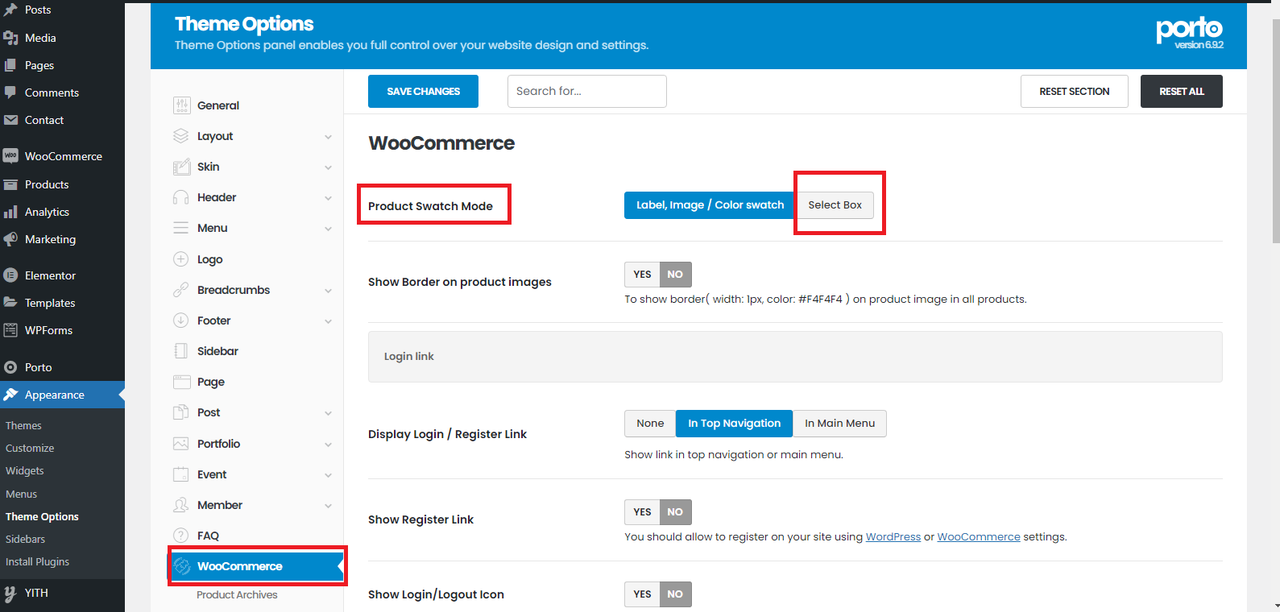Viewport: 1280px width, 612px height.
Task: Expand the Portfolio section chevron
Action: coord(328,444)
